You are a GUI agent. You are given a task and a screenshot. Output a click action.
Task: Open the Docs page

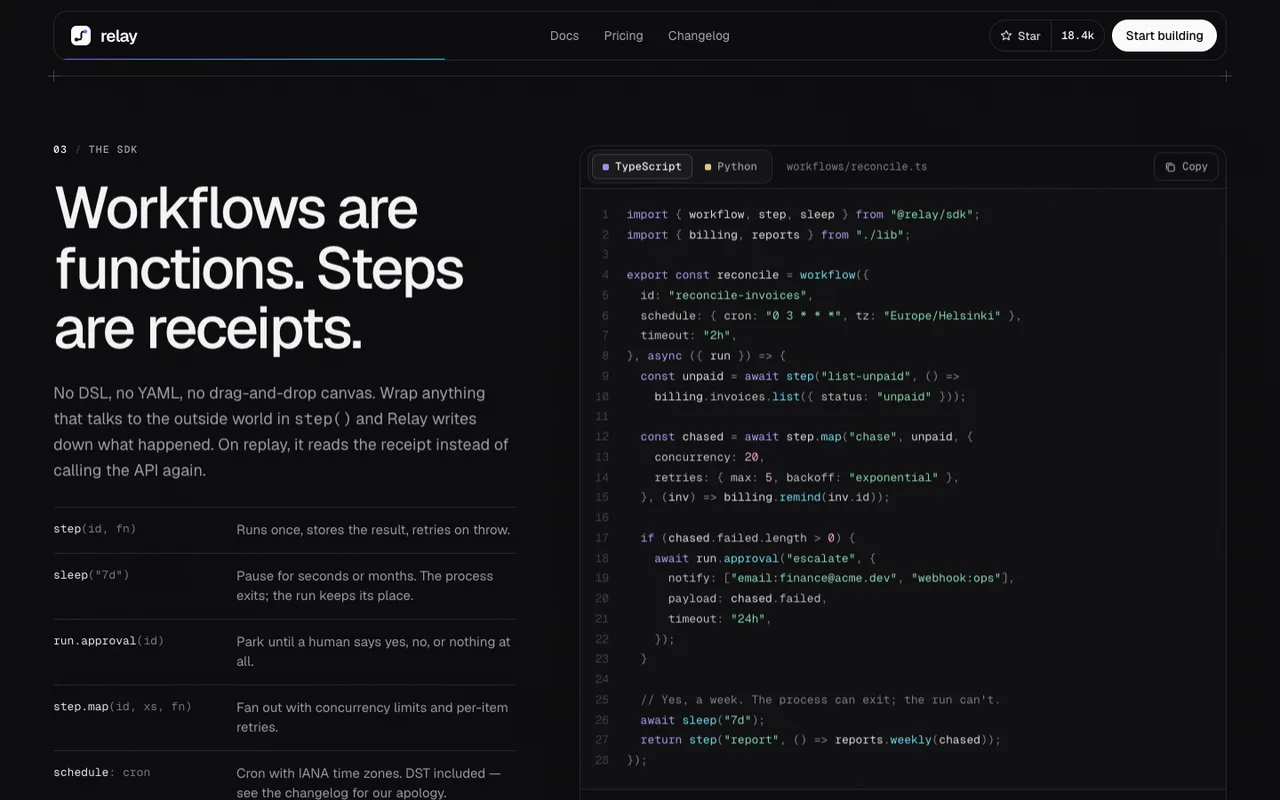[x=564, y=36]
